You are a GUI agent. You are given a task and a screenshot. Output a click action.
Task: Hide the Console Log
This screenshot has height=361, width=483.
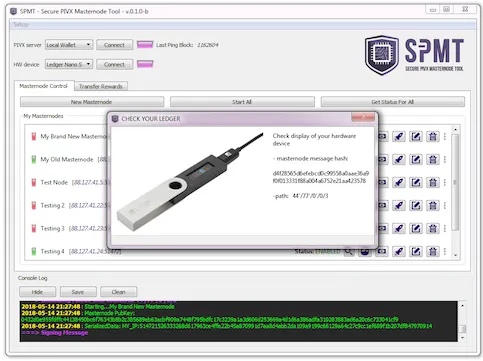pos(37,292)
